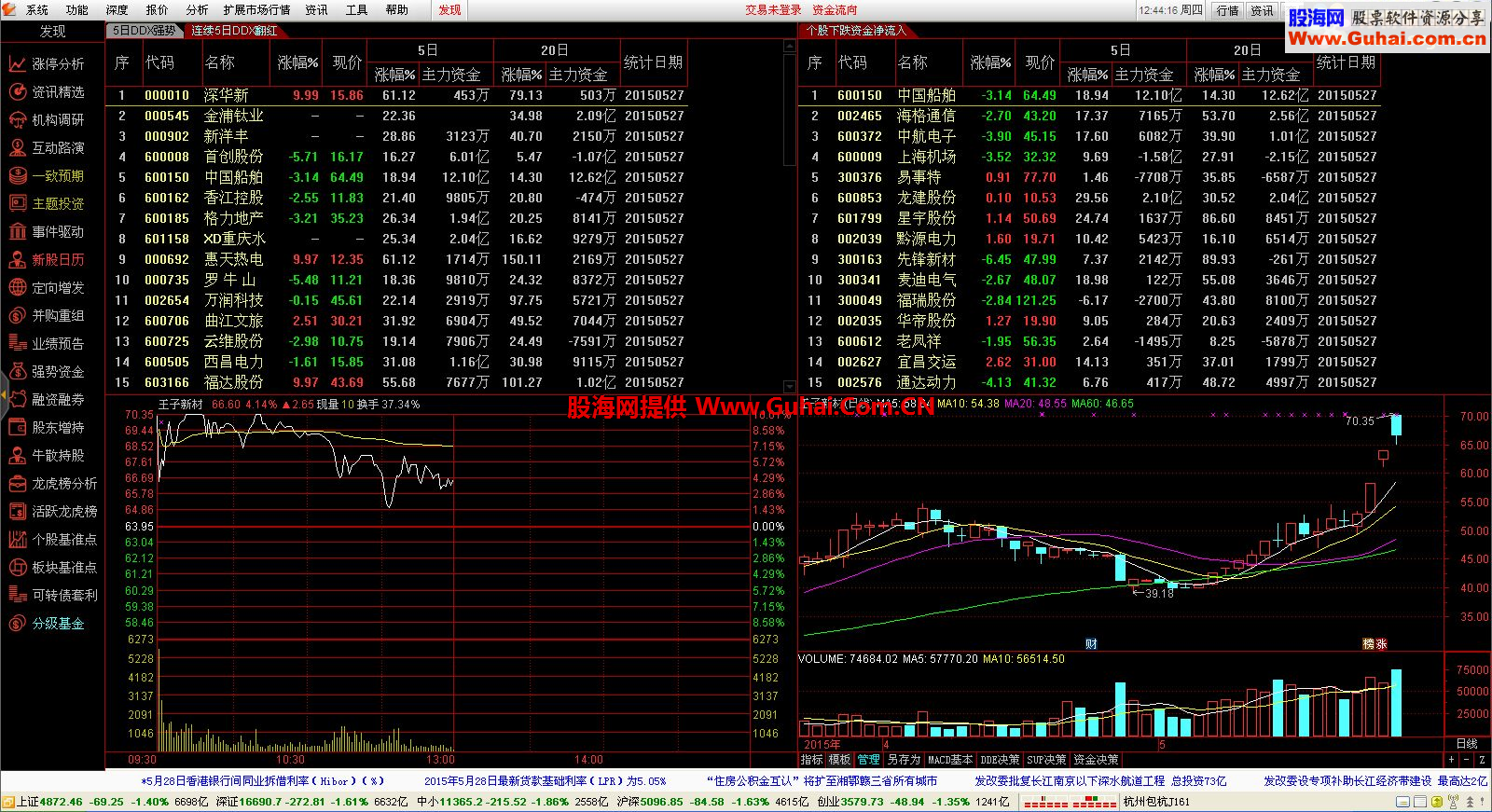
Task: Click the 财 marker on the K-line chart
Action: coord(1091,644)
